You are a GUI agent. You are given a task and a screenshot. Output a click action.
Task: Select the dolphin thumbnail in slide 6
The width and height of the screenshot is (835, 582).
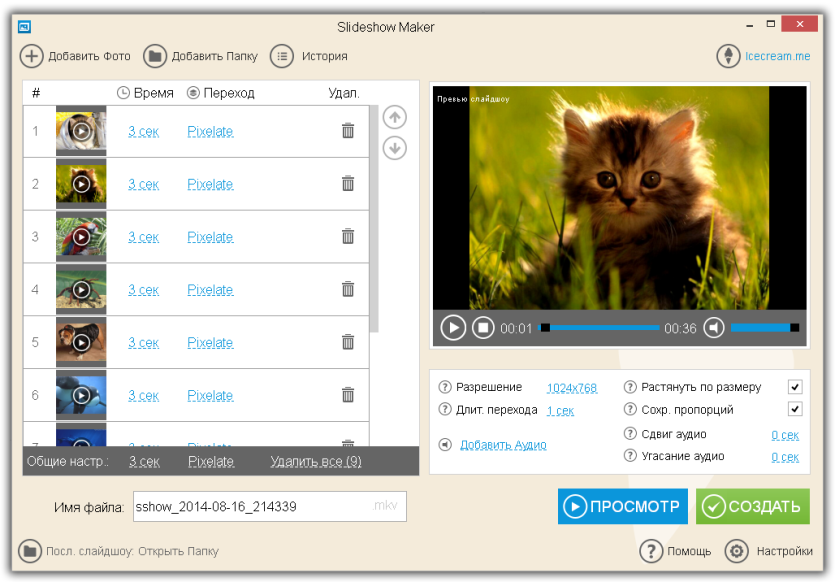click(x=81, y=395)
